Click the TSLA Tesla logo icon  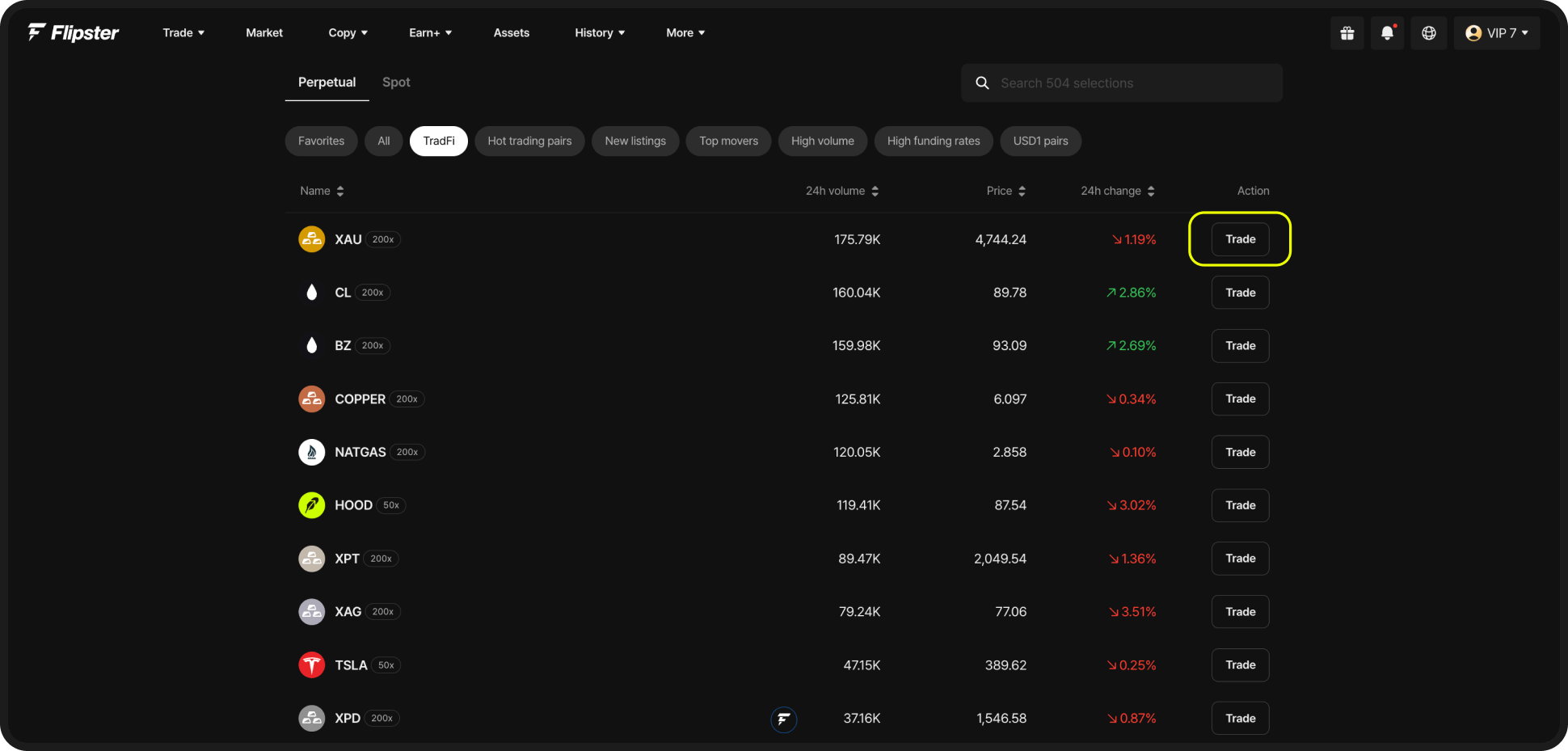pyautogui.click(x=312, y=665)
